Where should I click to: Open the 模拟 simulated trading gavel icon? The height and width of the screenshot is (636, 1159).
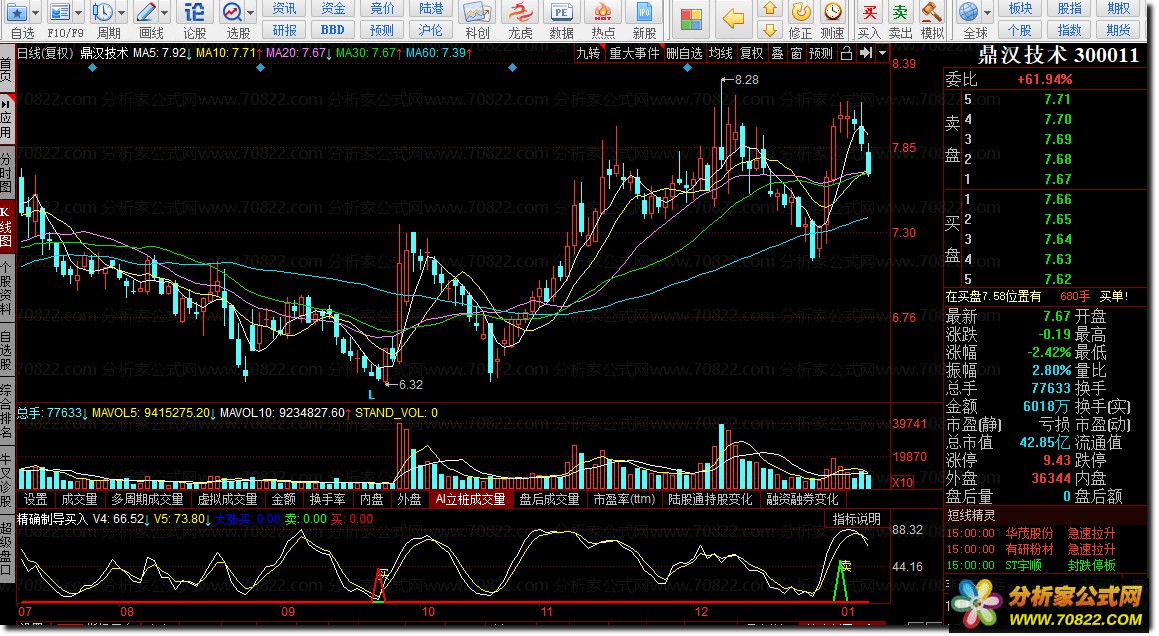(x=931, y=13)
